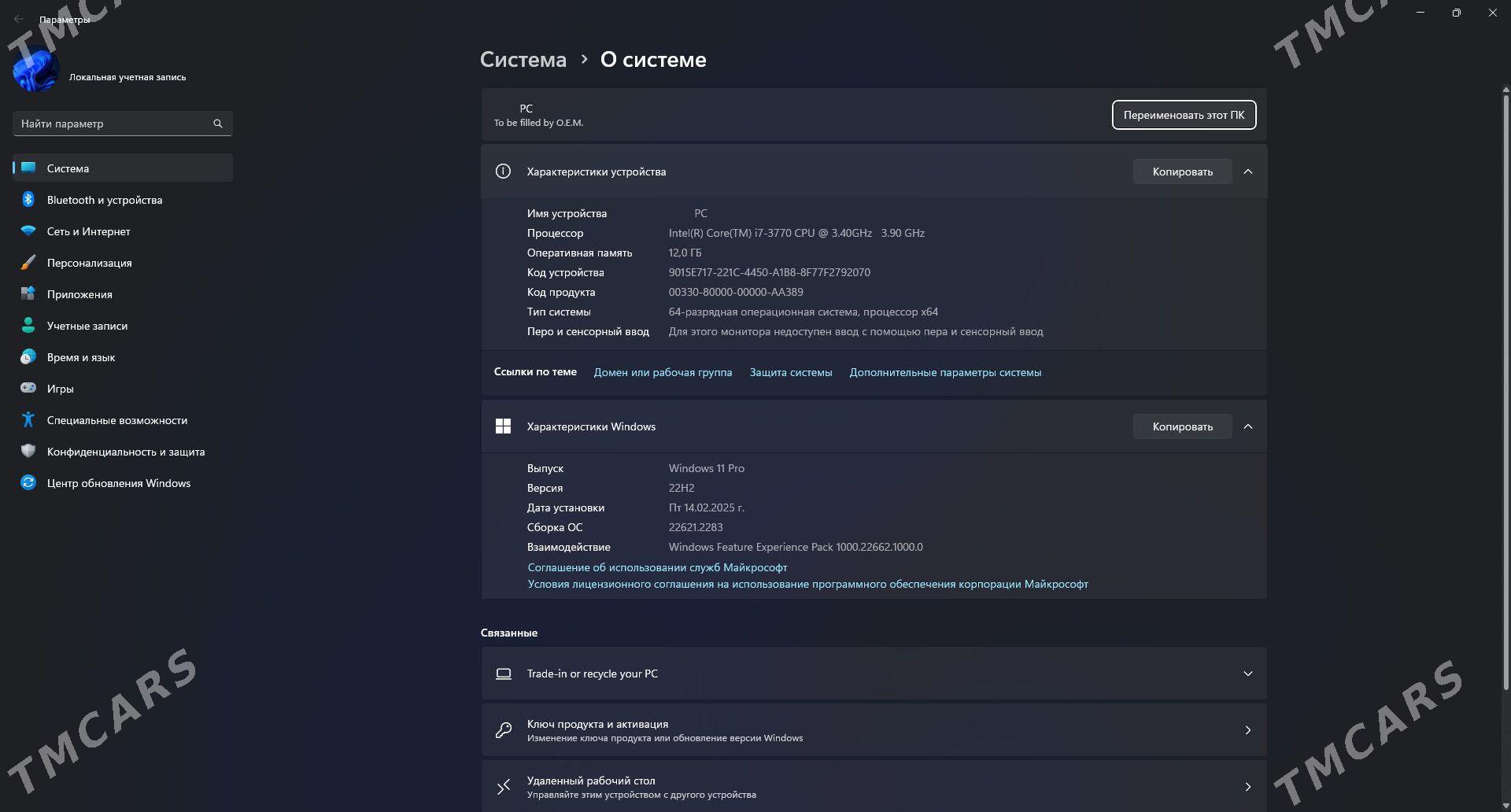The image size is (1511, 812).
Task: Click the accessibility figure icon
Action: pyautogui.click(x=28, y=419)
